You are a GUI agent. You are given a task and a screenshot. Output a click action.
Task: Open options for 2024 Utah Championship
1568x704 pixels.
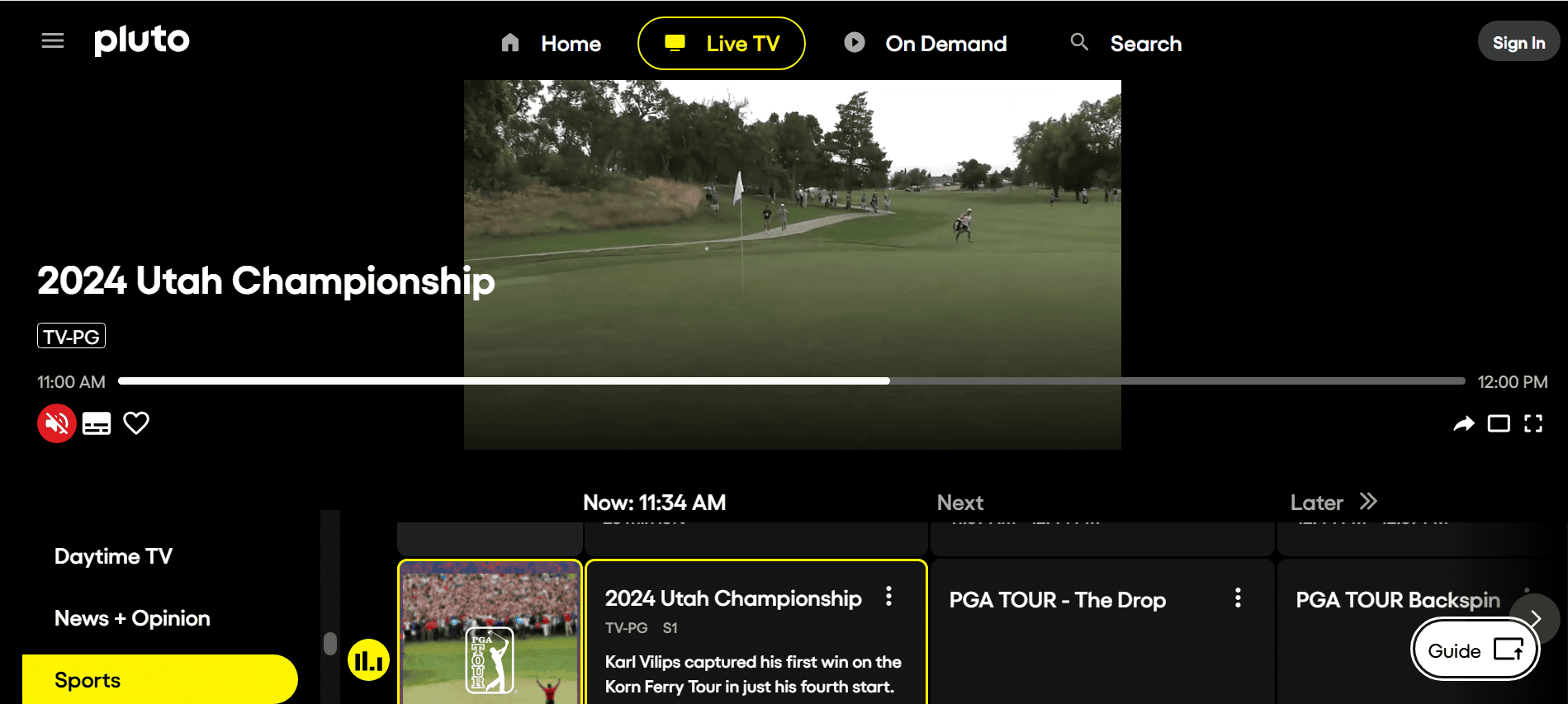(x=888, y=596)
